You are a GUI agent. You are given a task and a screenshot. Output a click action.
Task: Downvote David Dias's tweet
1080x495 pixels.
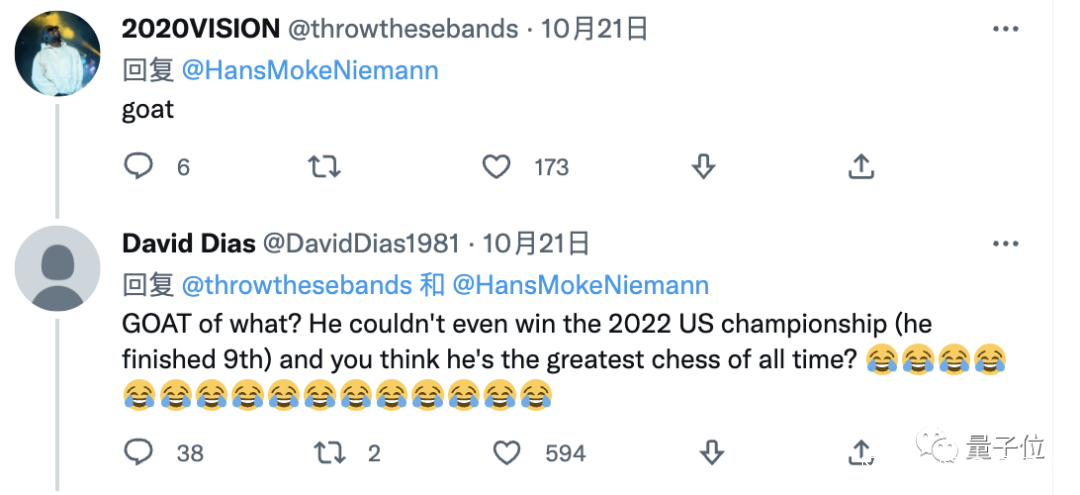pos(711,452)
